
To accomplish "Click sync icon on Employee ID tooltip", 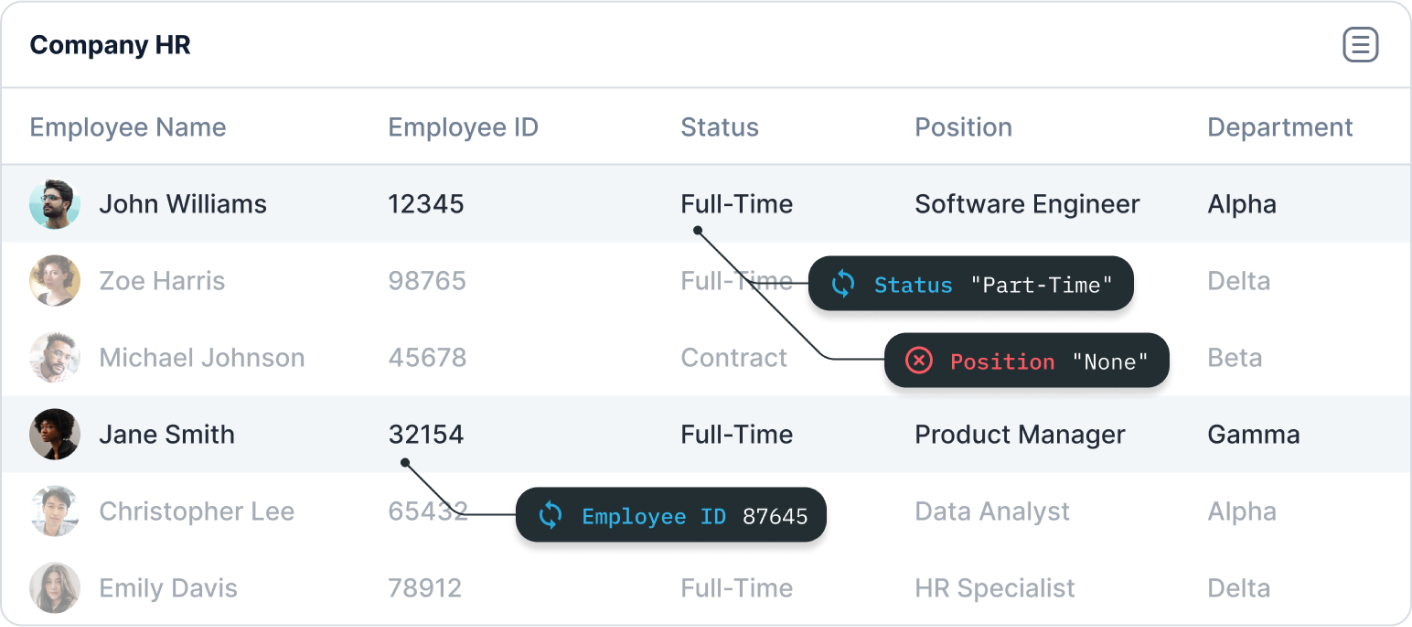I will 550,515.
